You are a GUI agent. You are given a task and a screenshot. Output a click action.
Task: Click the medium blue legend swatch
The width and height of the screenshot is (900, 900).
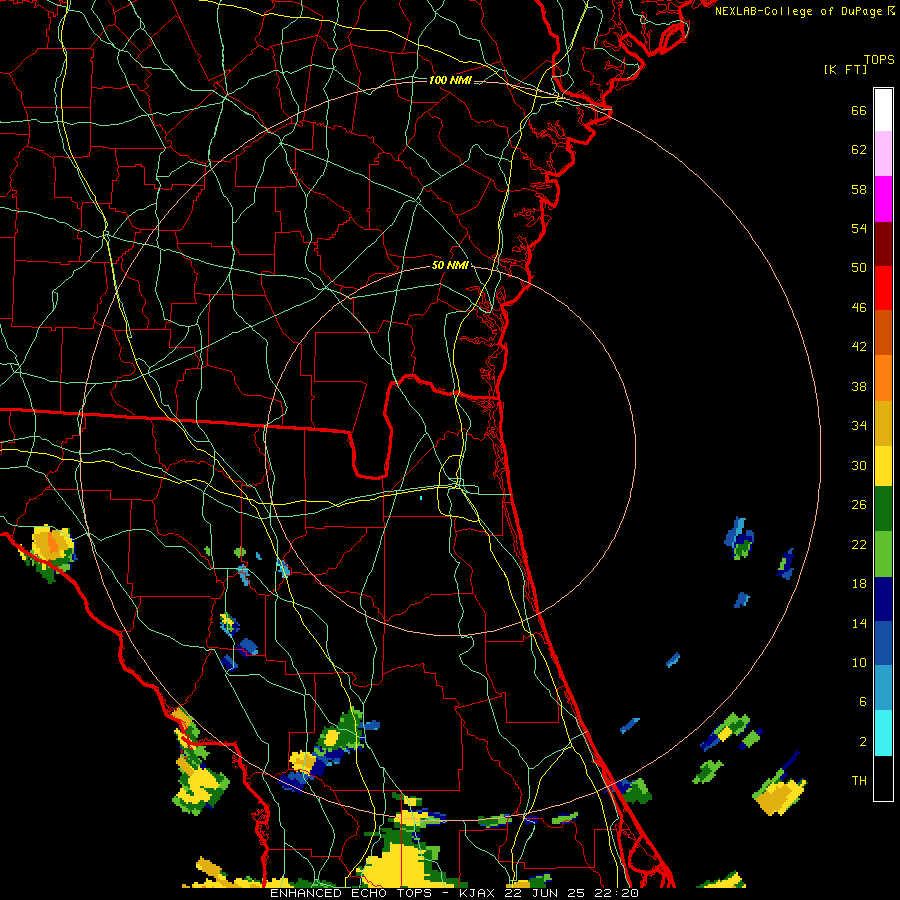point(883,643)
